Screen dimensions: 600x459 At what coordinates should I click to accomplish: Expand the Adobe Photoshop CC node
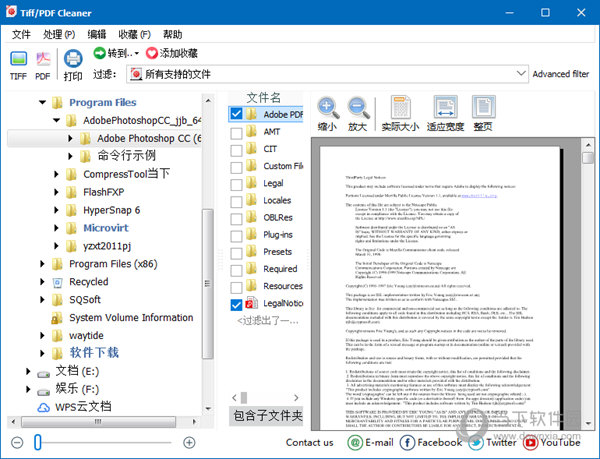tap(70, 138)
